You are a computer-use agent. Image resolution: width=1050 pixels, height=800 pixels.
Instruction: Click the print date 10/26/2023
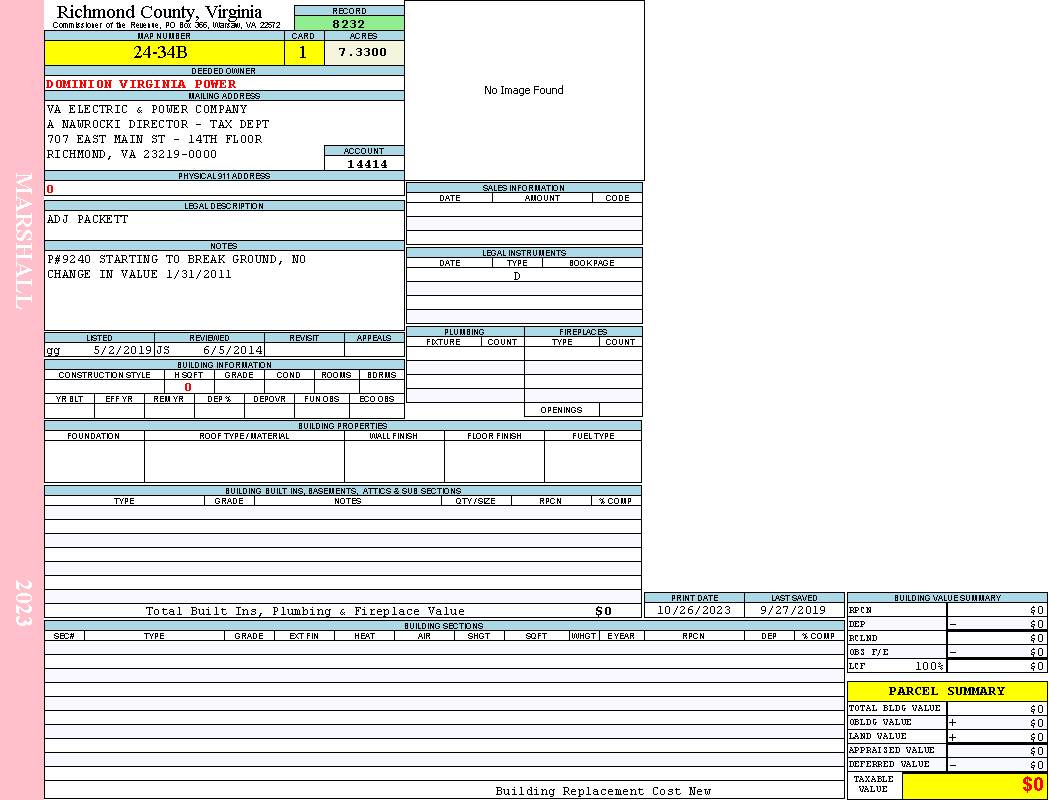point(694,610)
